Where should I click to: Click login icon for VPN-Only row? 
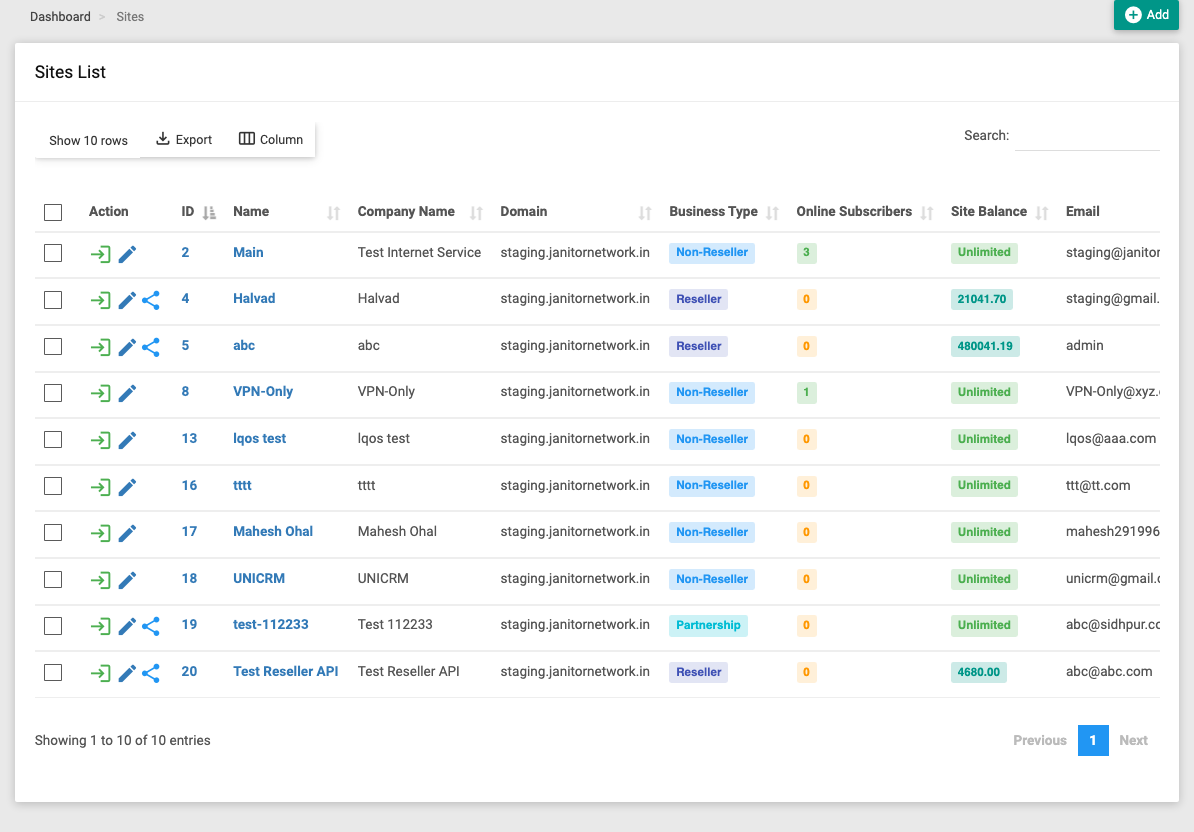(x=101, y=393)
